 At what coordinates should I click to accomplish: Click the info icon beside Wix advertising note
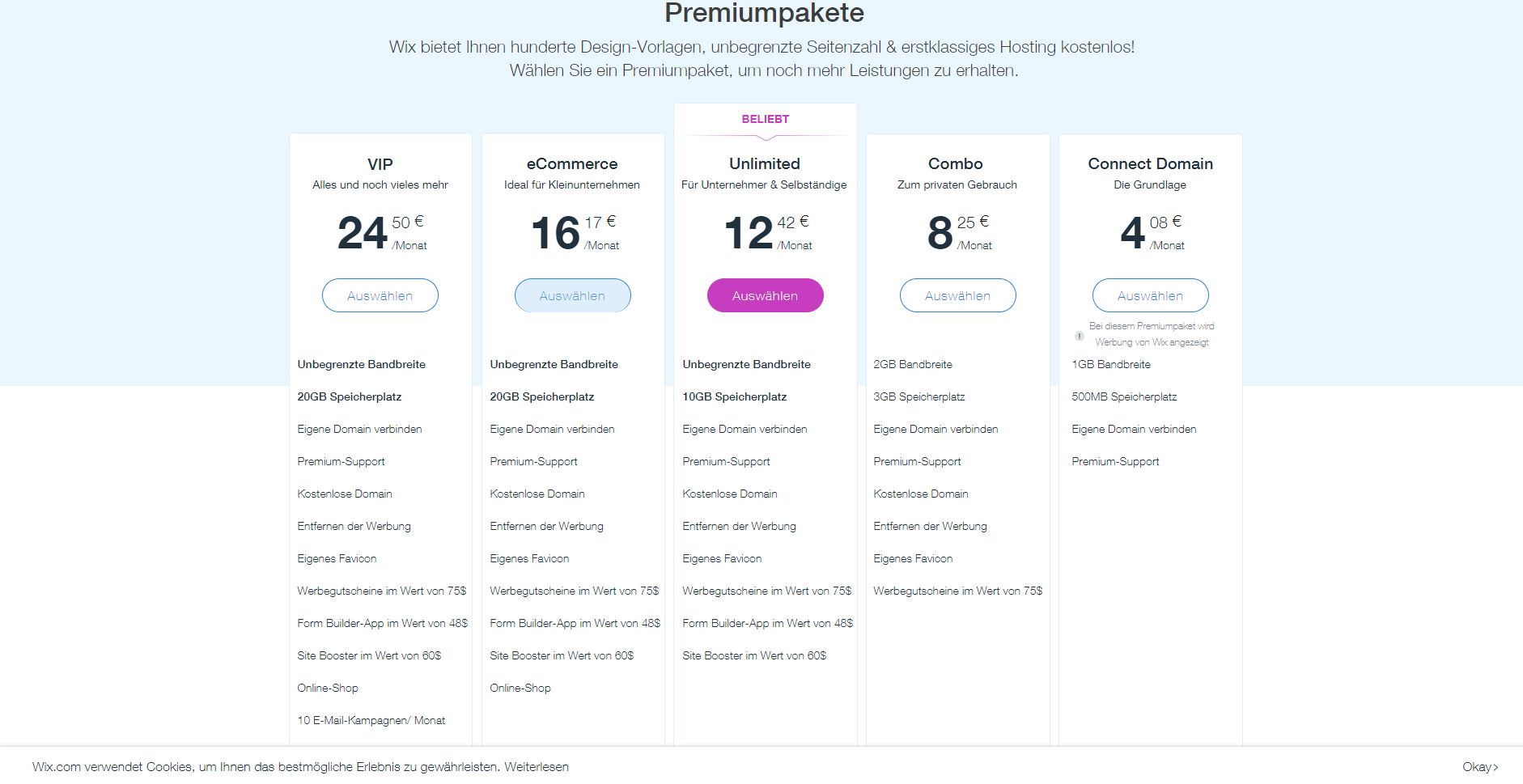(1079, 335)
